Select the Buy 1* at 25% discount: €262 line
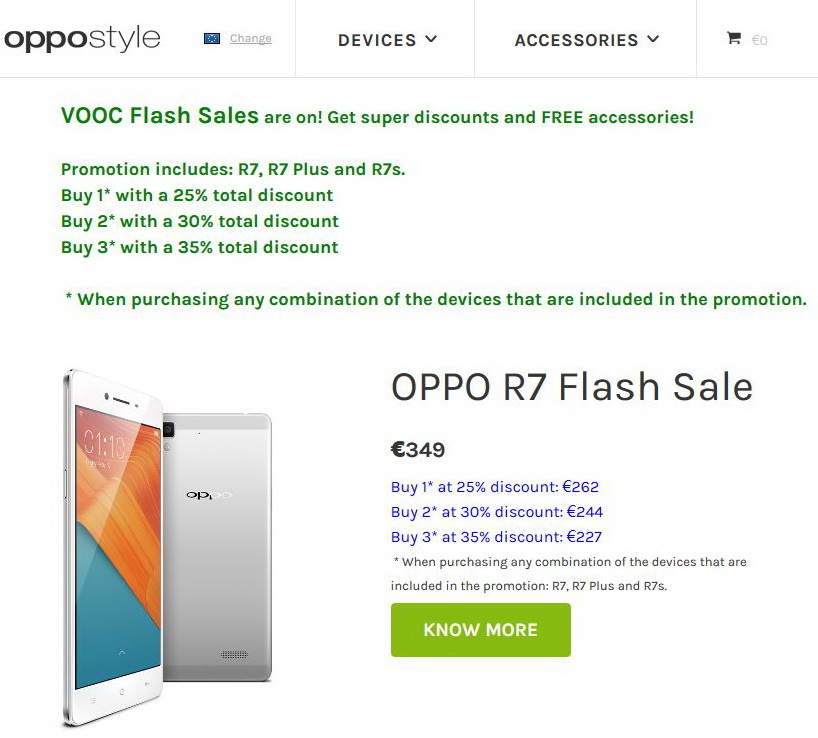 pyautogui.click(x=494, y=487)
